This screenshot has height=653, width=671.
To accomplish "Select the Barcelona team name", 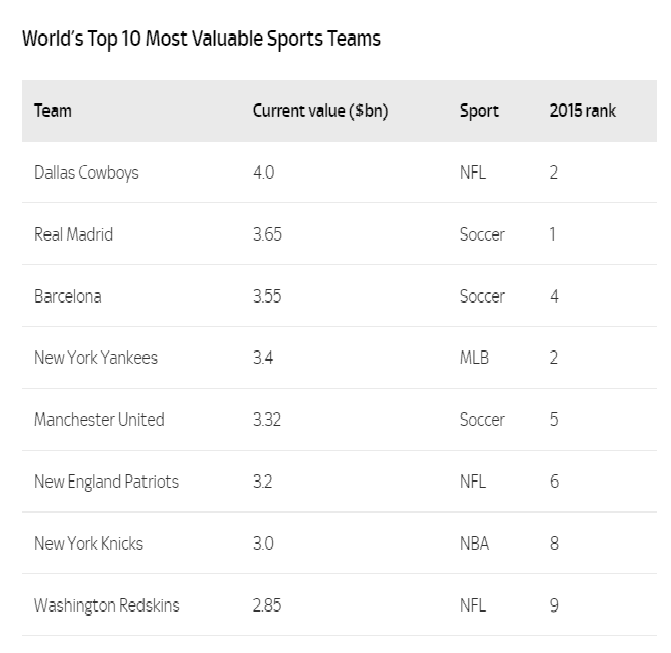I will pyautogui.click(x=67, y=297).
